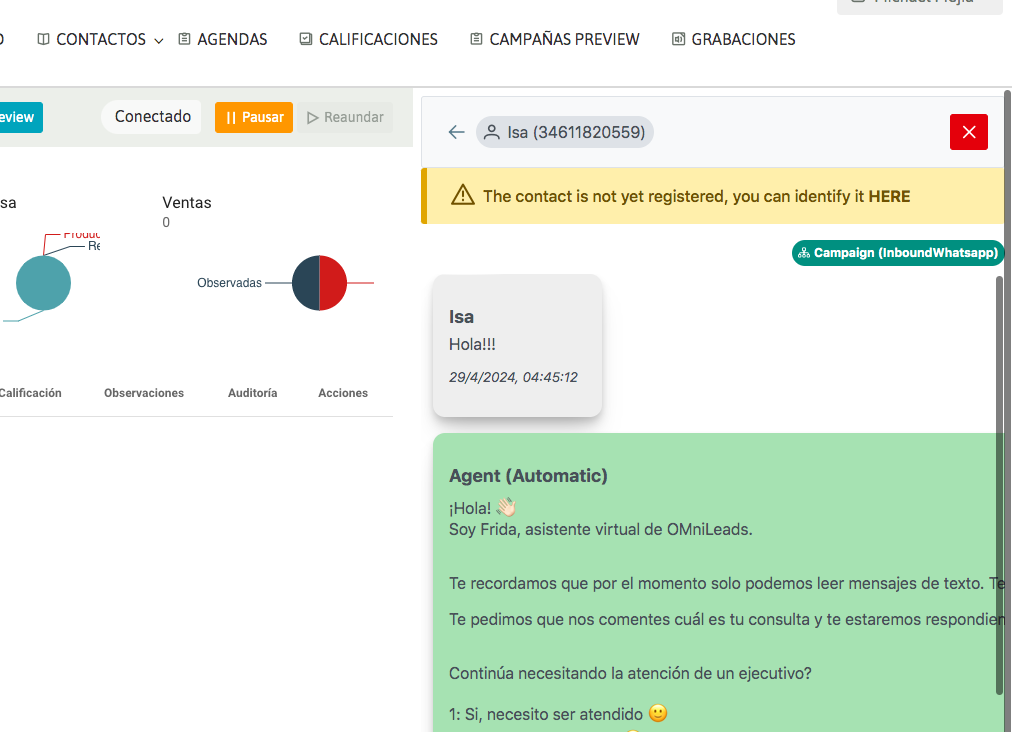Open the AGENDAS menu item
Viewport: 1012px width, 732px height.
[x=232, y=40]
